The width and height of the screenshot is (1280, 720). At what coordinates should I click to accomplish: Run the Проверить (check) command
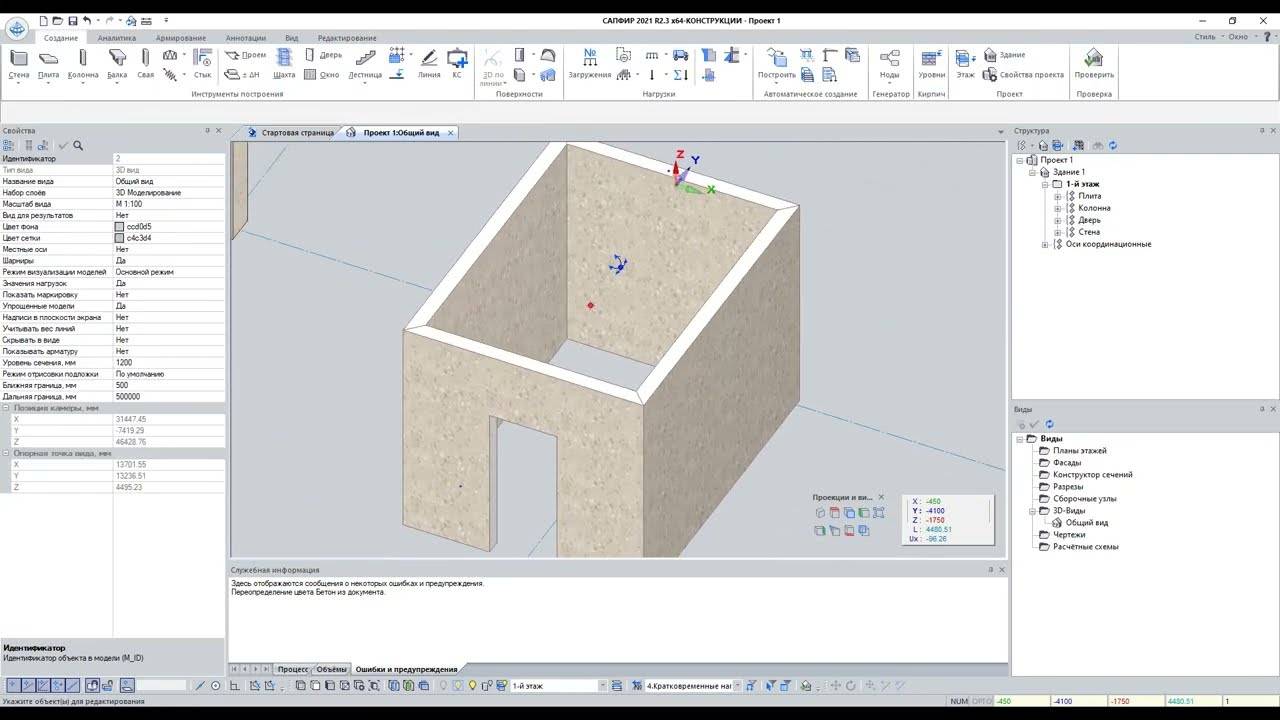(1094, 64)
